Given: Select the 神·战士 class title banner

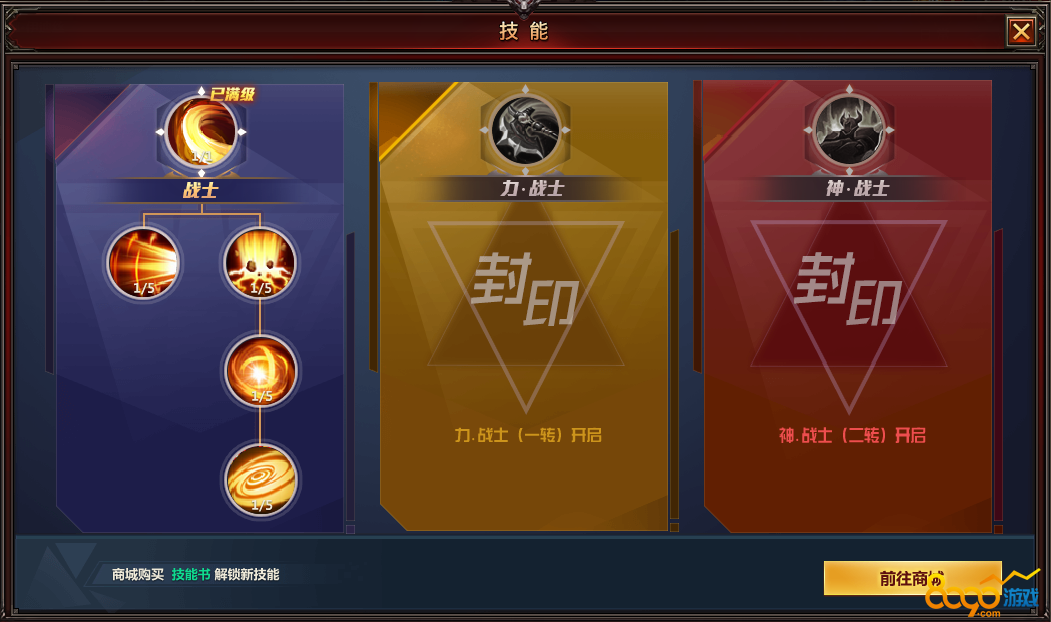Looking at the screenshot, I should [857, 188].
